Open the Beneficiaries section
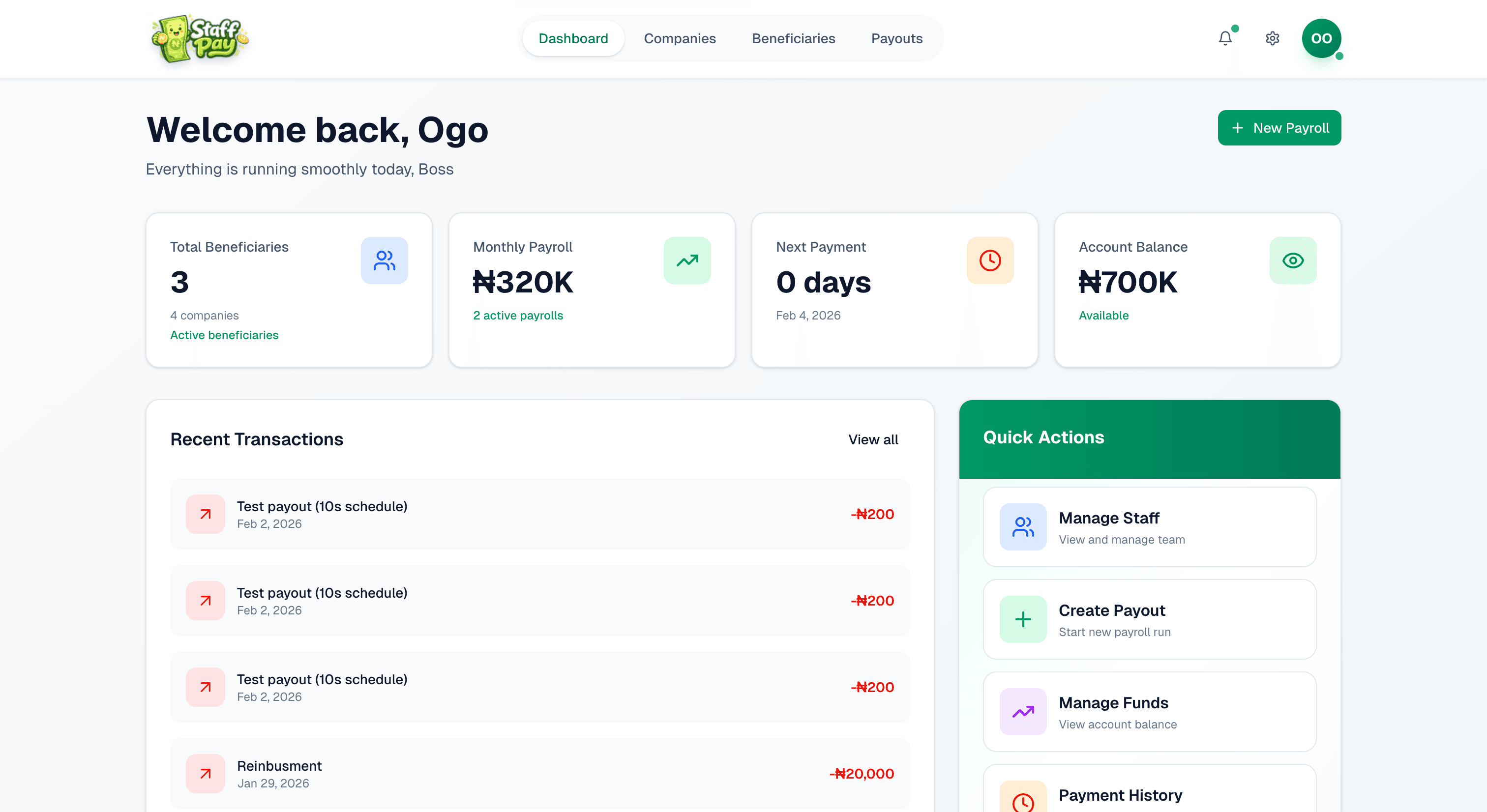The image size is (1487, 812). 793,38
